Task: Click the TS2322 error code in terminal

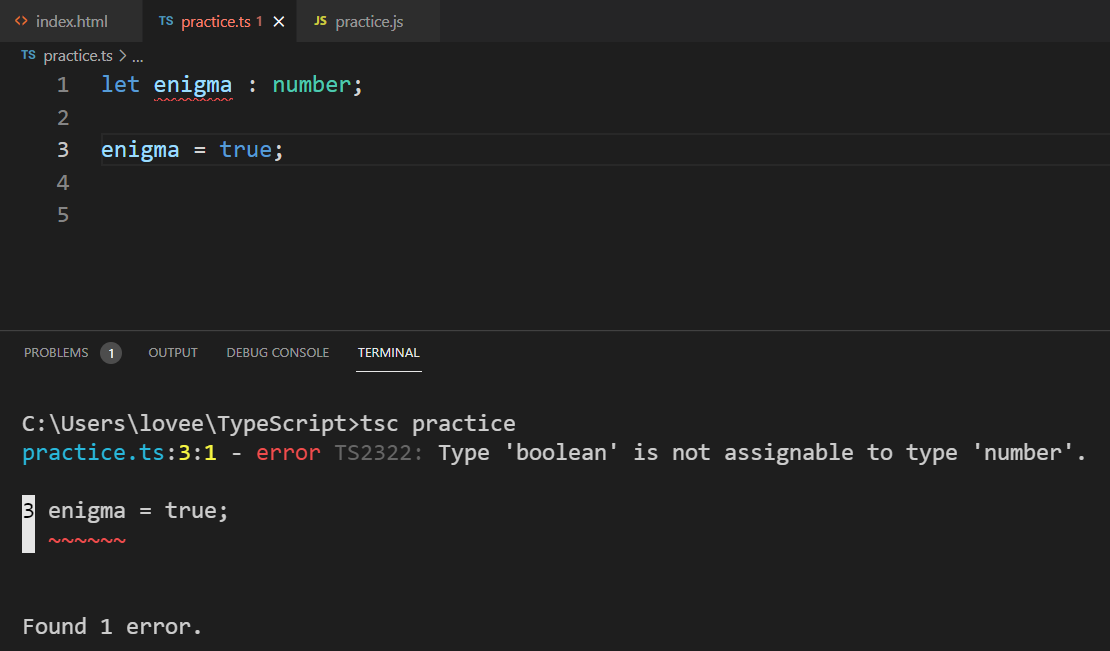Action: pos(378,452)
